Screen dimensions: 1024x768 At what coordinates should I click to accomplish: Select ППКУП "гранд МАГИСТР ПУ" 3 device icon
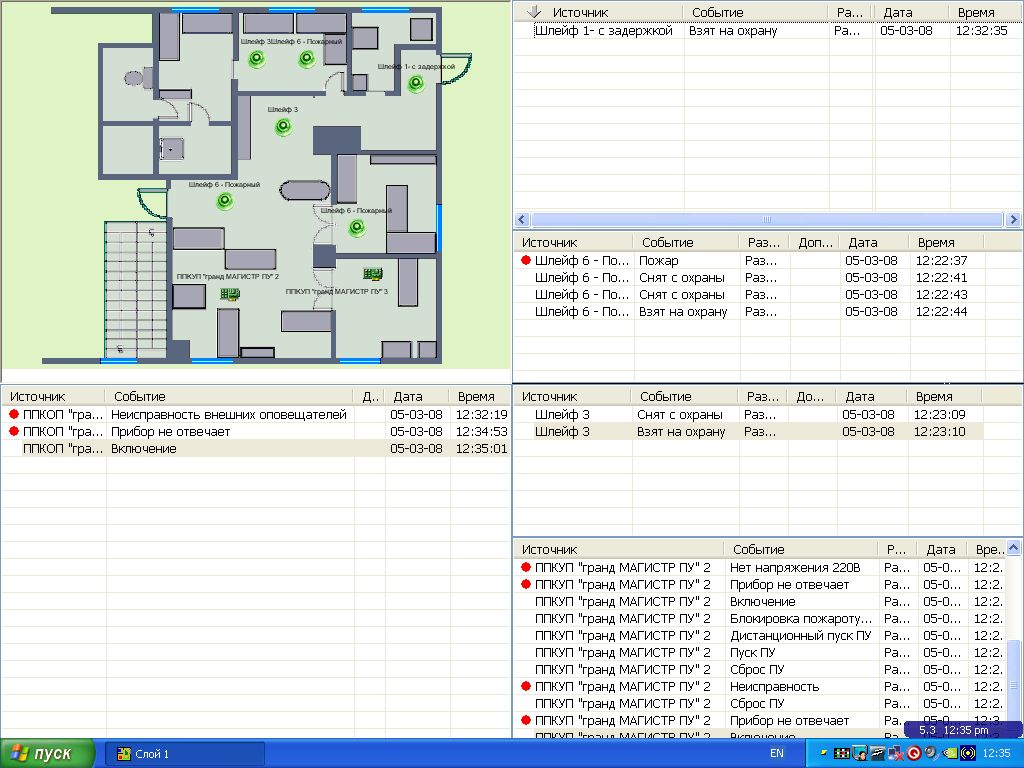click(x=373, y=273)
